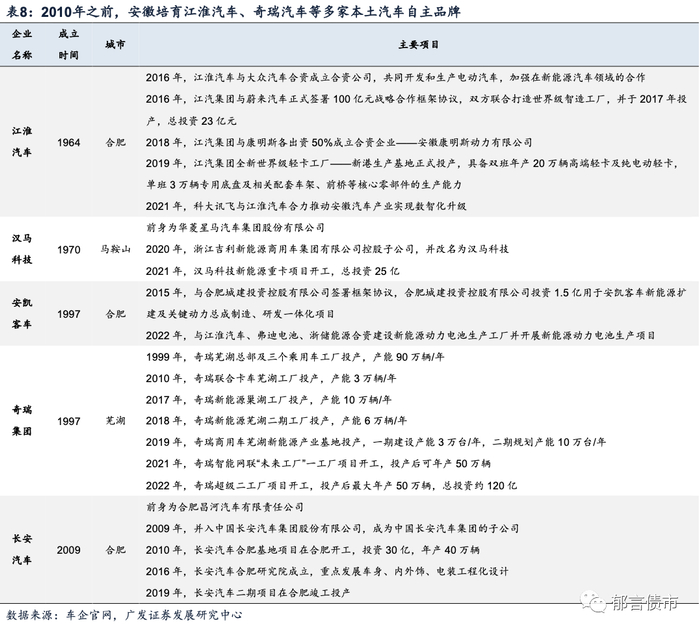700x633 pixels.
Task: Click the 合肥 city cell in 长安汽车 row
Action: 115,550
